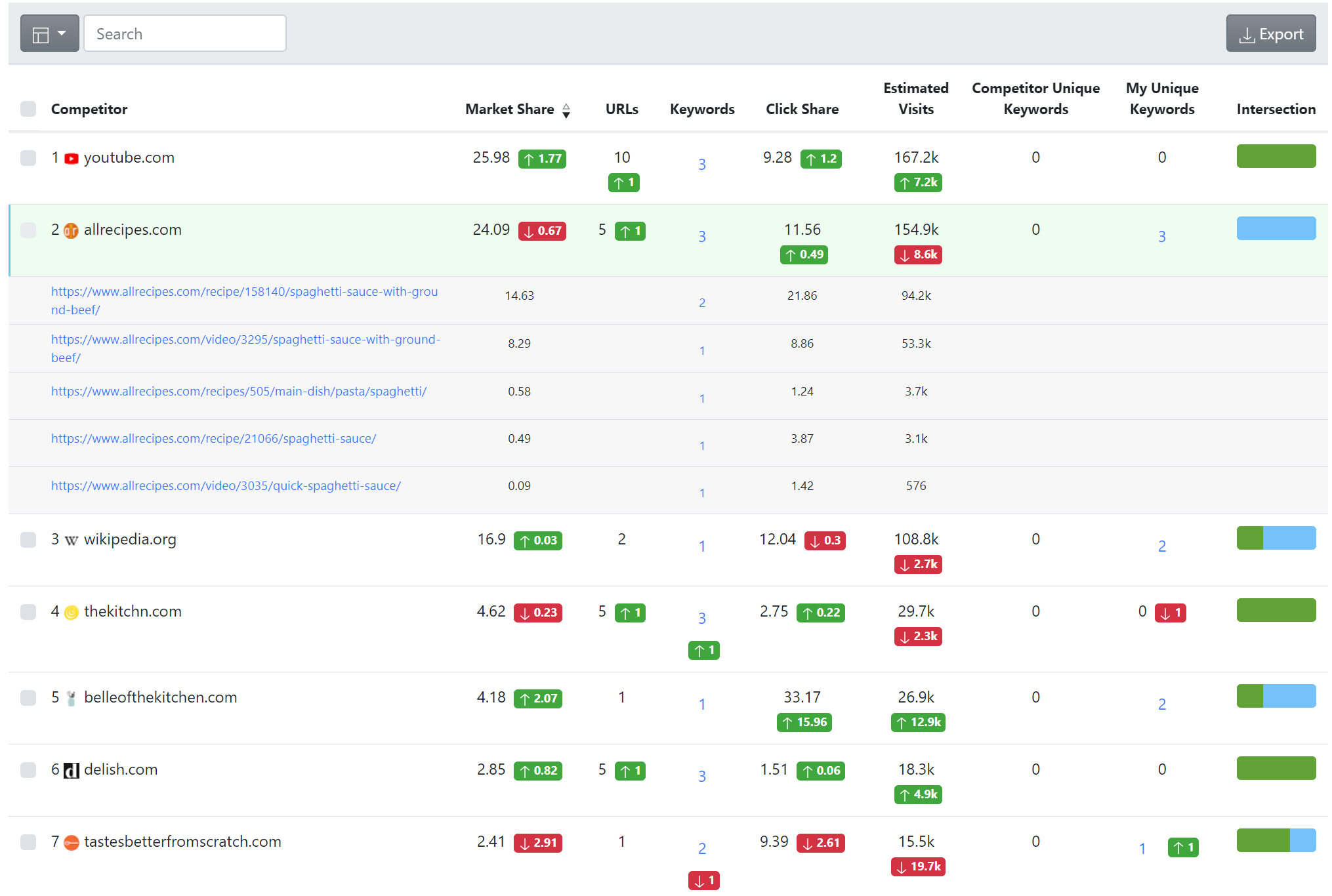Click tastesbetterfromscratch.com visits down 19.7k badge

coord(918,866)
